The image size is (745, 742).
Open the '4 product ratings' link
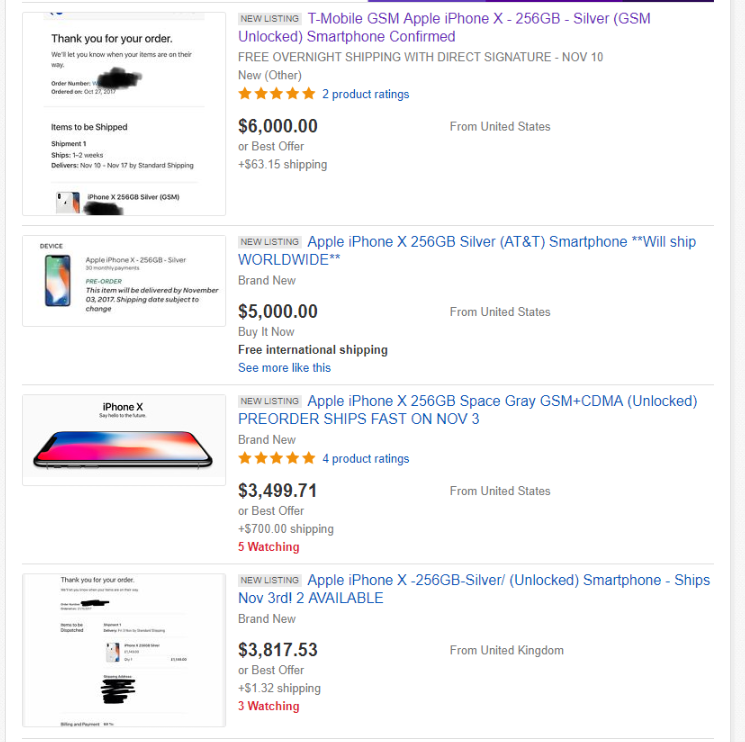point(365,459)
